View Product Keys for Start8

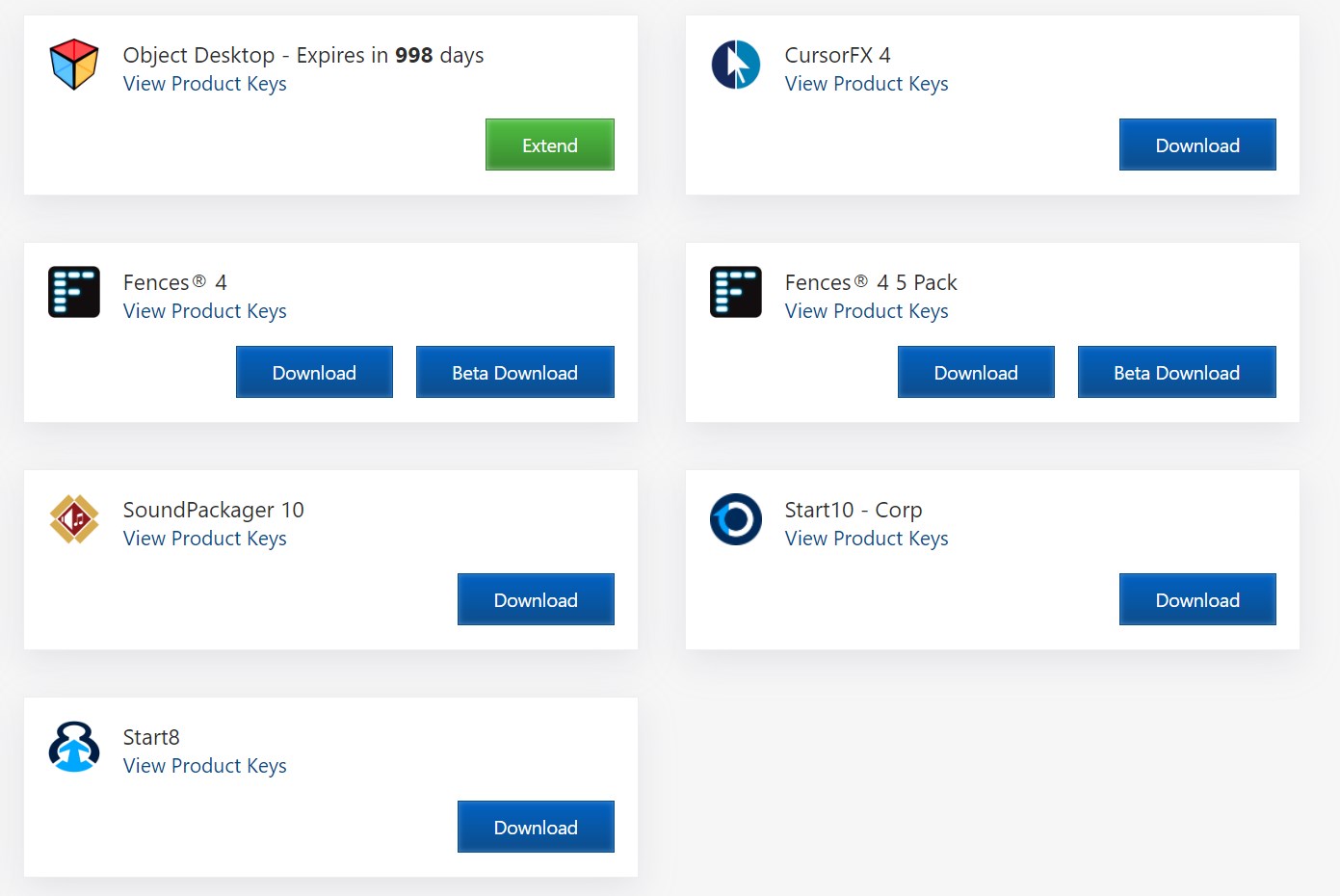[x=205, y=766]
